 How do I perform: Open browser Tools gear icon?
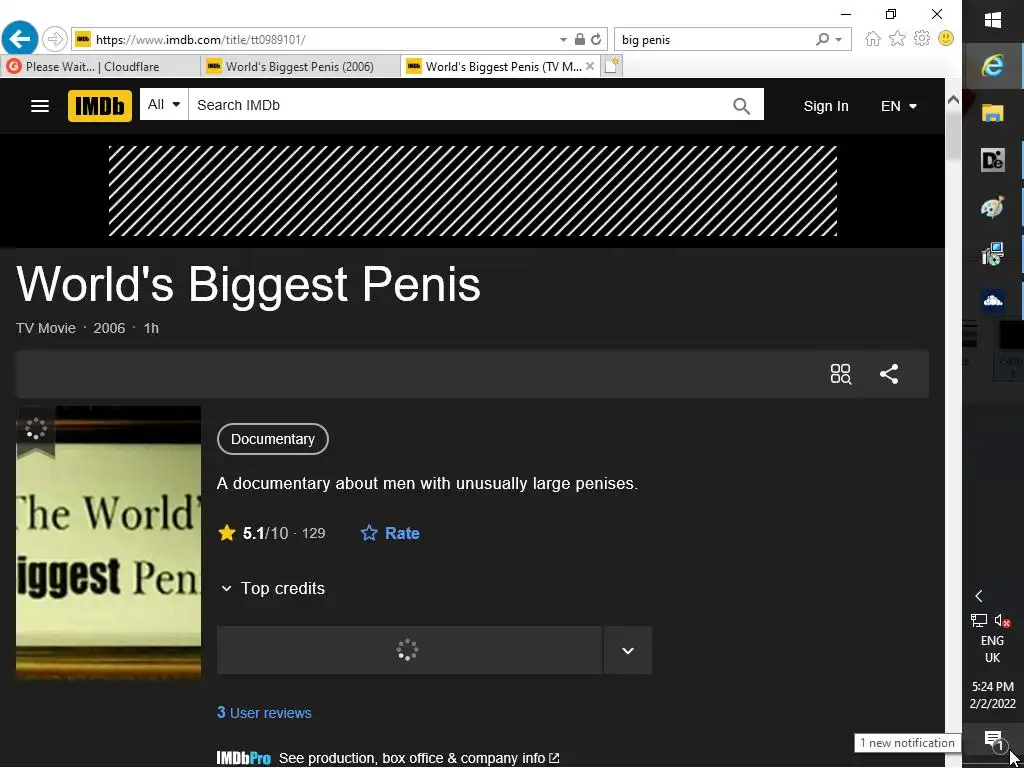point(921,39)
